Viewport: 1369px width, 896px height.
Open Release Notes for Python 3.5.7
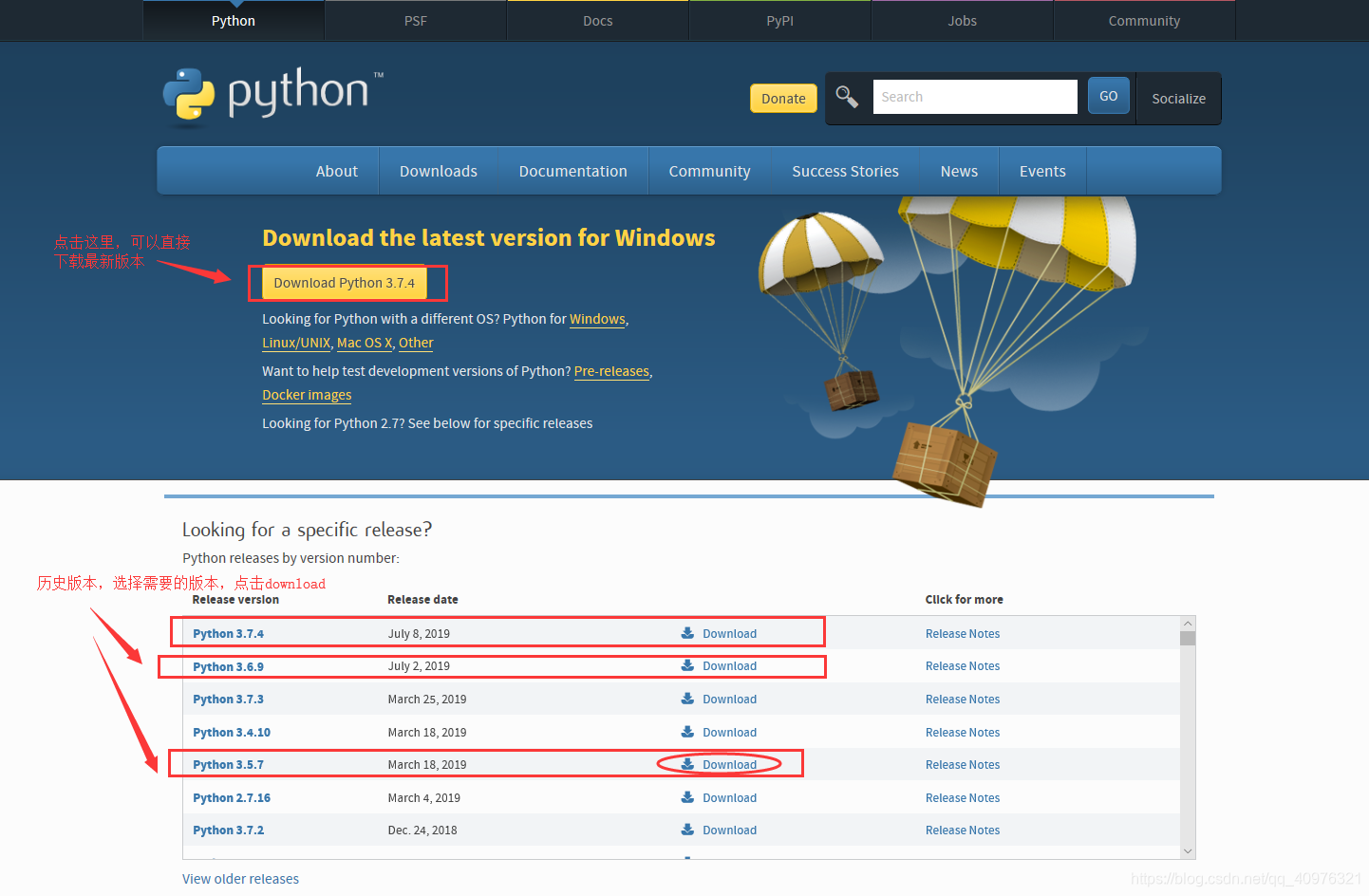[963, 765]
